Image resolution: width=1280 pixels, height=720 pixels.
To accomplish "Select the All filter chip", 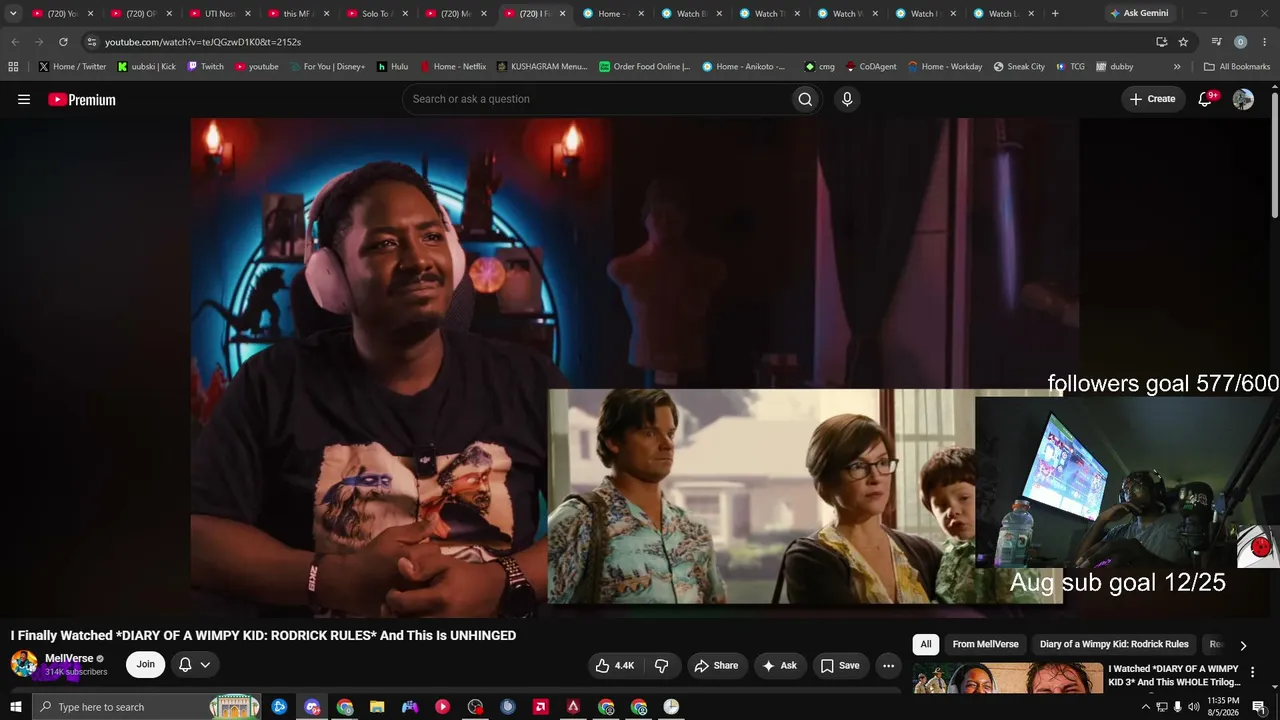I will coord(926,645).
